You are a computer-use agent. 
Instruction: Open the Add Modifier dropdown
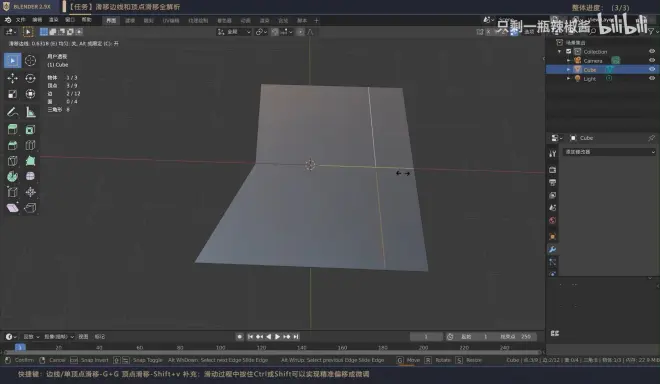tap(609, 152)
